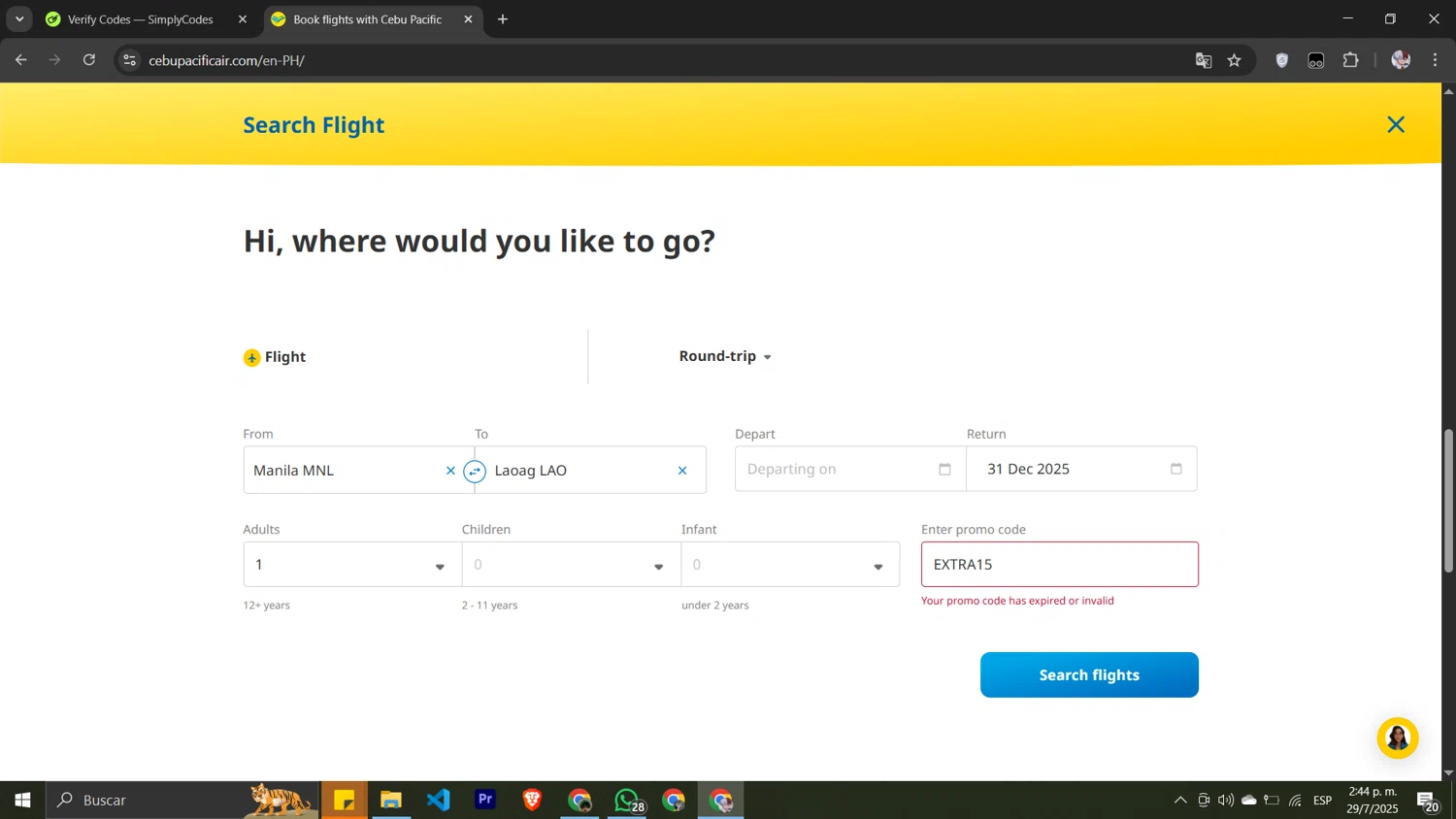Switch to Verify Codes — SimplyCodes tab
Image resolution: width=1456 pixels, height=819 pixels.
pyautogui.click(x=141, y=19)
